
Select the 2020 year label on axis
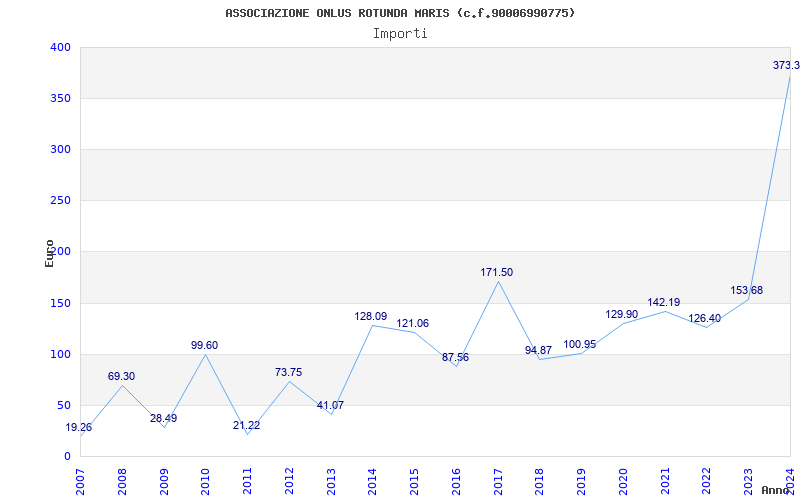623,482
